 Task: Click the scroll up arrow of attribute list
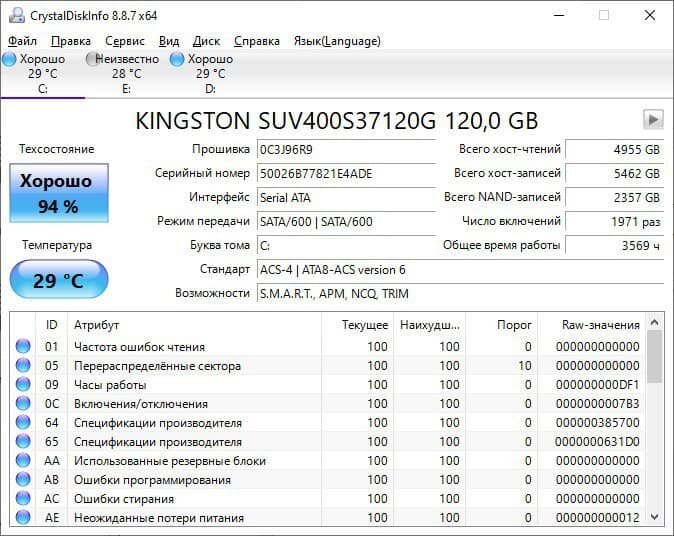point(654,322)
